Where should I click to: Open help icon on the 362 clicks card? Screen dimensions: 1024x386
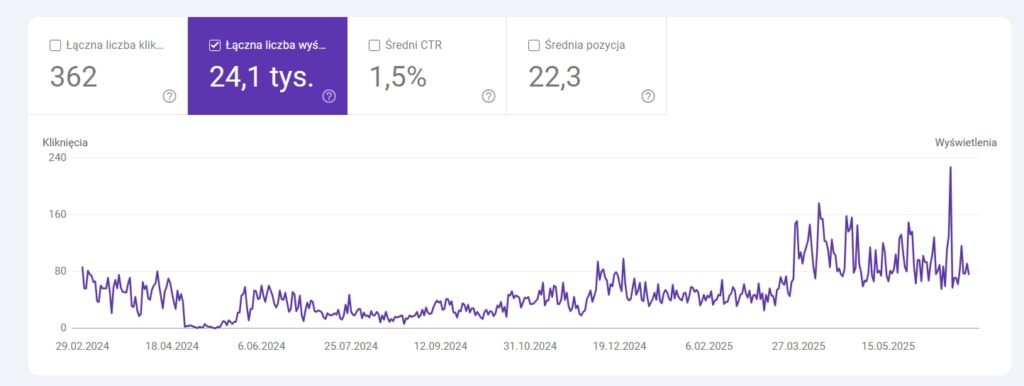pyautogui.click(x=169, y=97)
